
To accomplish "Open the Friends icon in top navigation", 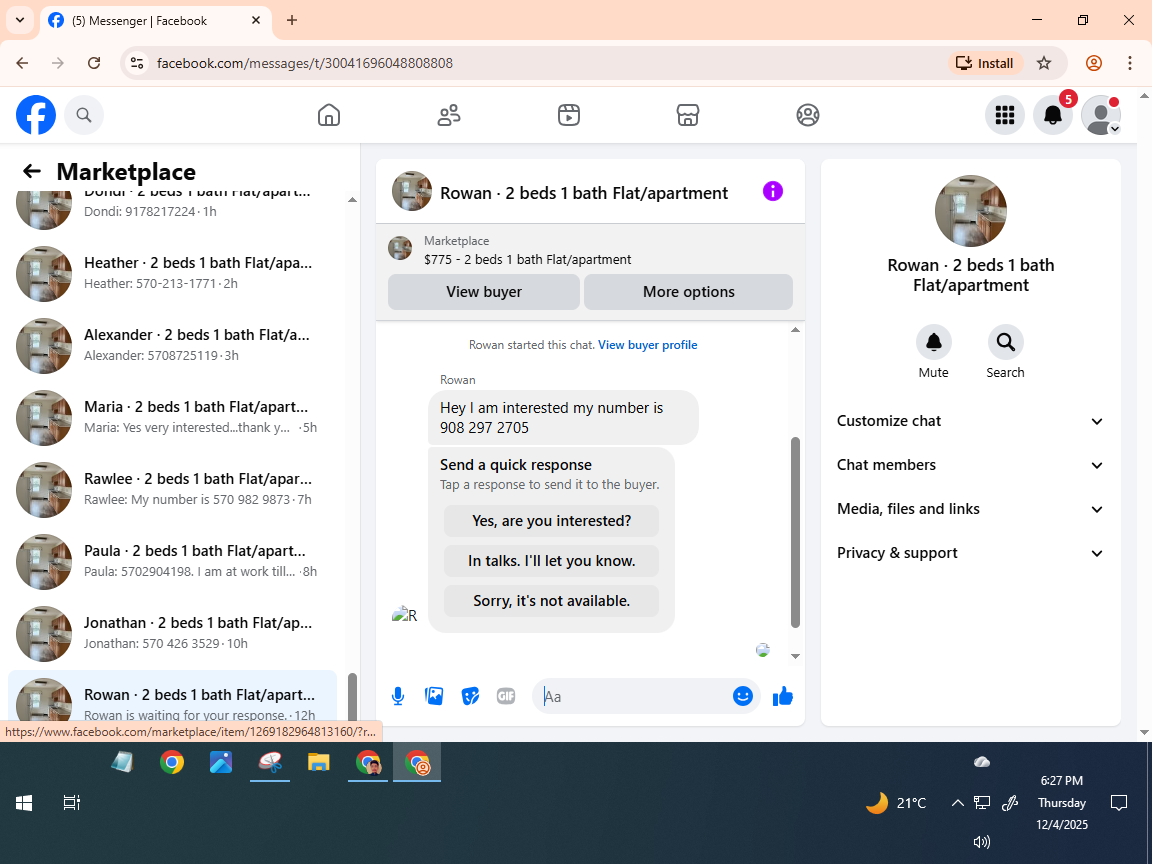I will (x=449, y=115).
